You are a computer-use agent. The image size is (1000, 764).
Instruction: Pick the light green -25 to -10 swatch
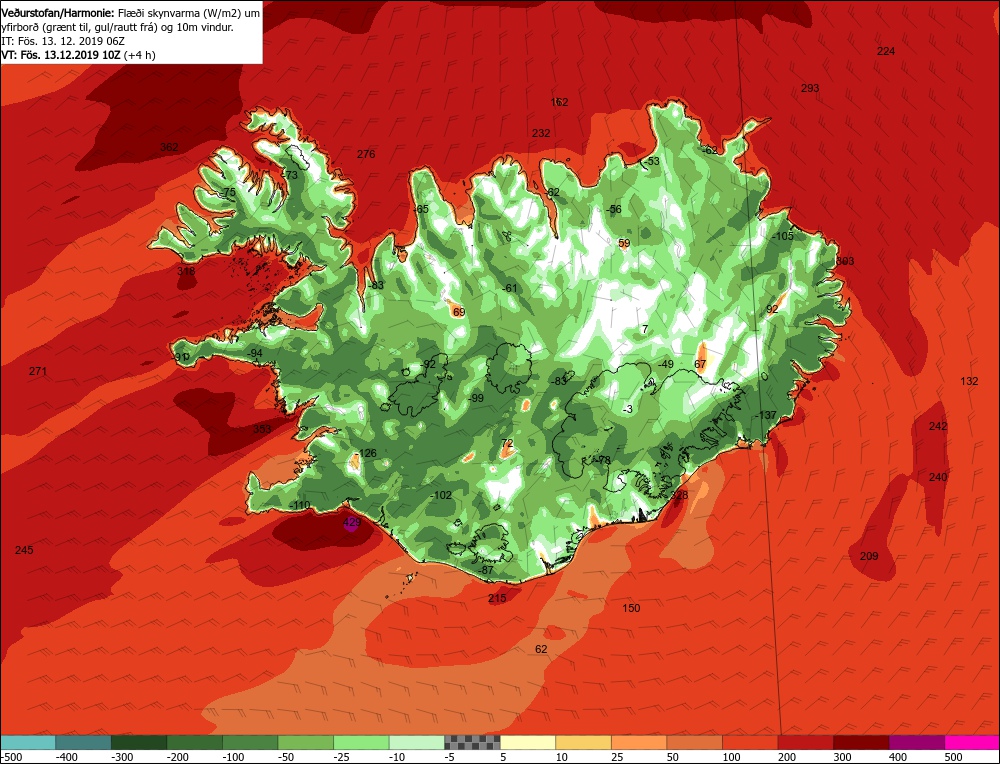361,743
